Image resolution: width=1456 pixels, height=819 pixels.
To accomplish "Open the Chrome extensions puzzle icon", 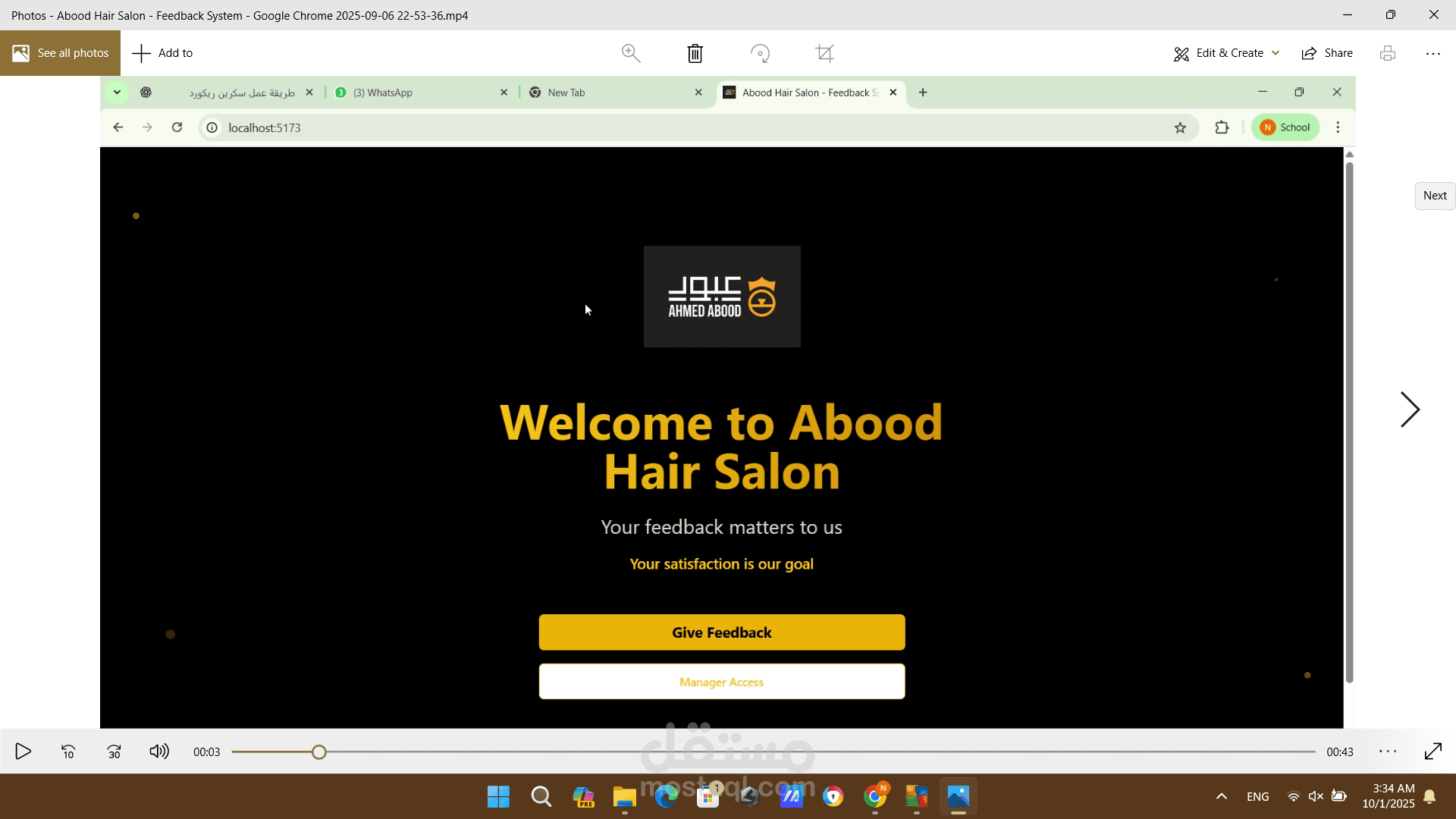I will click(x=1222, y=127).
